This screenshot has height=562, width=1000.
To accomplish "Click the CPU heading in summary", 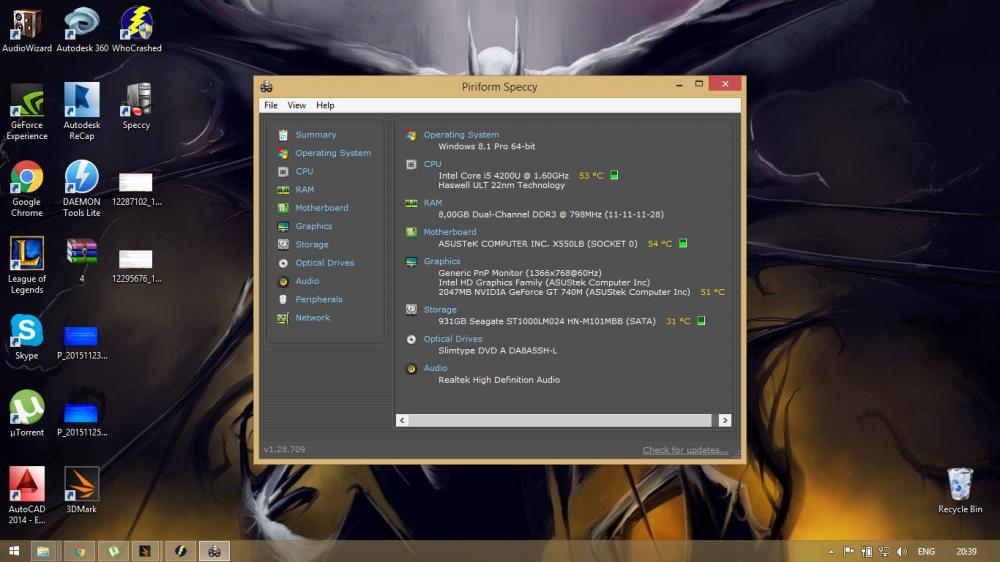I will tap(432, 164).
